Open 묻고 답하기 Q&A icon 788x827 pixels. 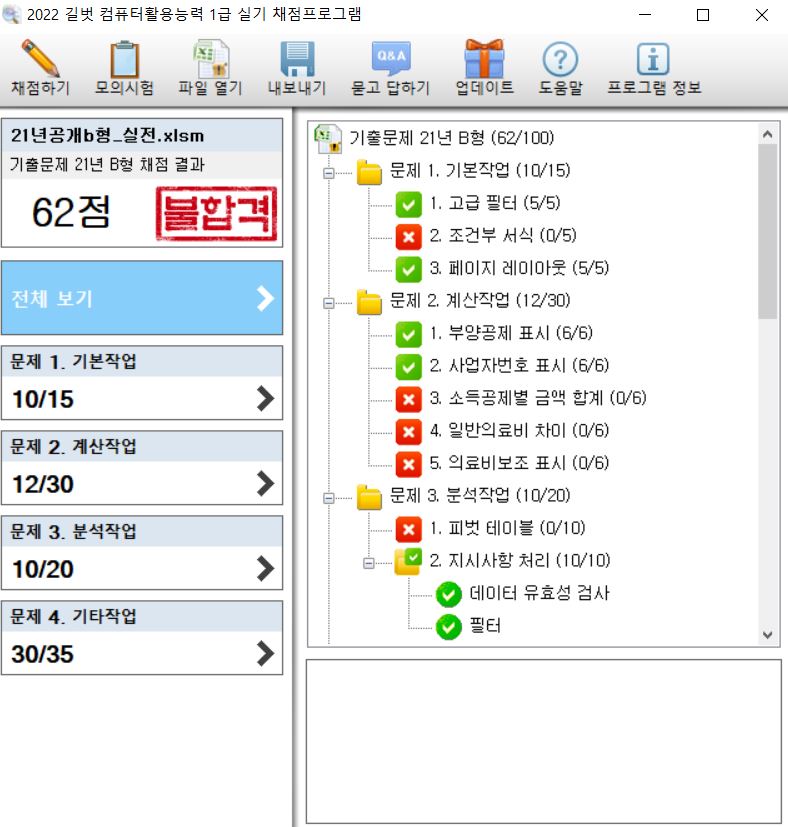390,60
